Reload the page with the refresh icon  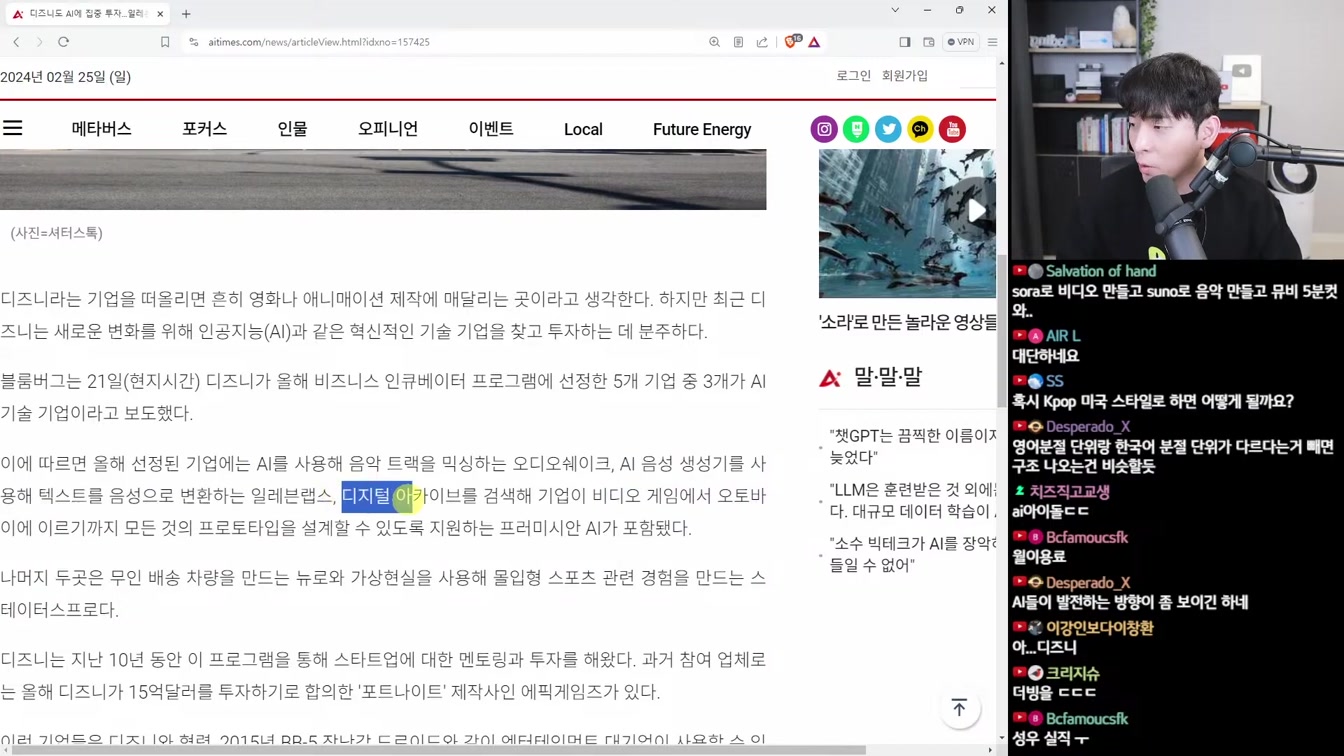63,42
